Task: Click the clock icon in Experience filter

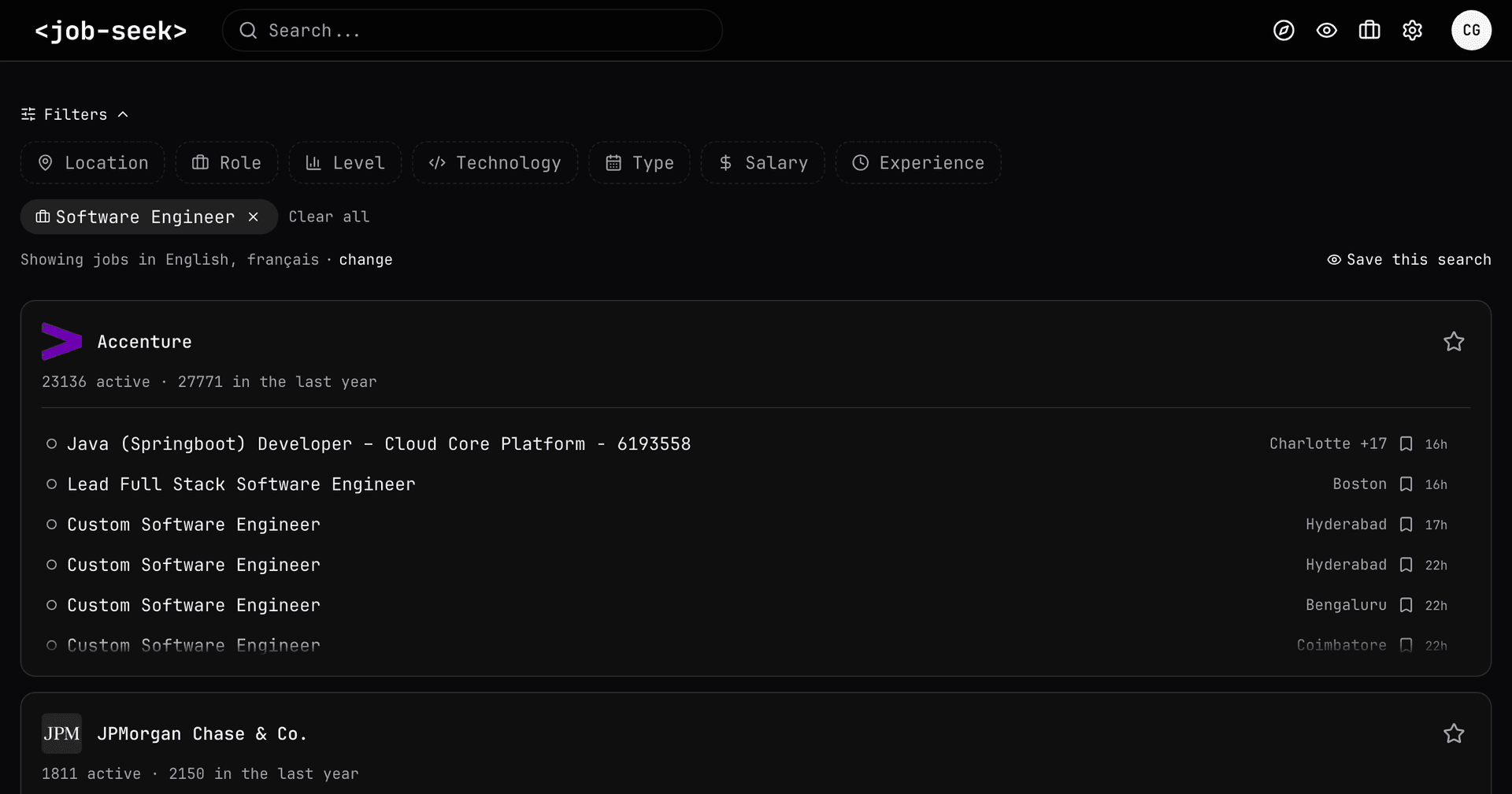Action: [x=861, y=163]
